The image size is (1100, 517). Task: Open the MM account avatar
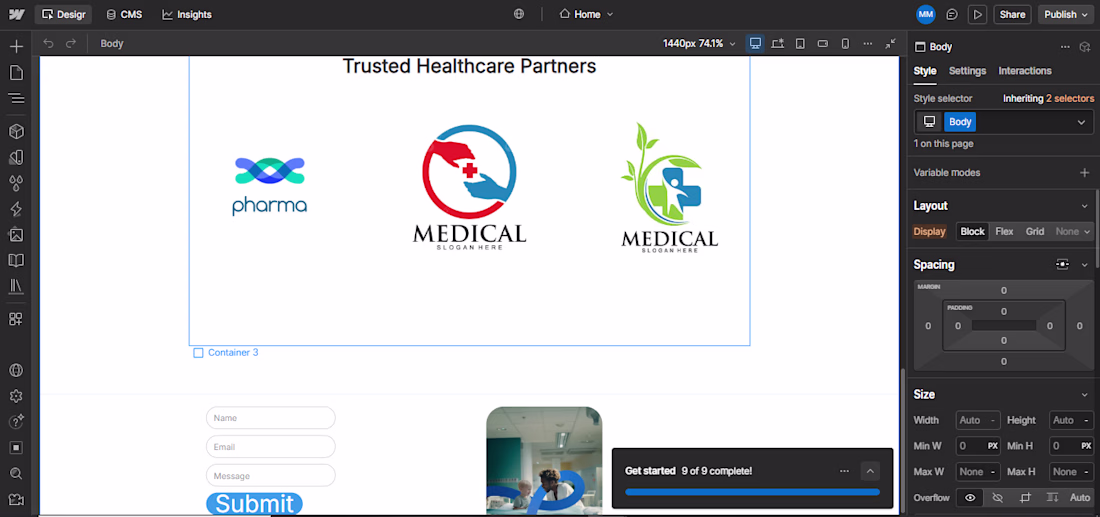[925, 14]
